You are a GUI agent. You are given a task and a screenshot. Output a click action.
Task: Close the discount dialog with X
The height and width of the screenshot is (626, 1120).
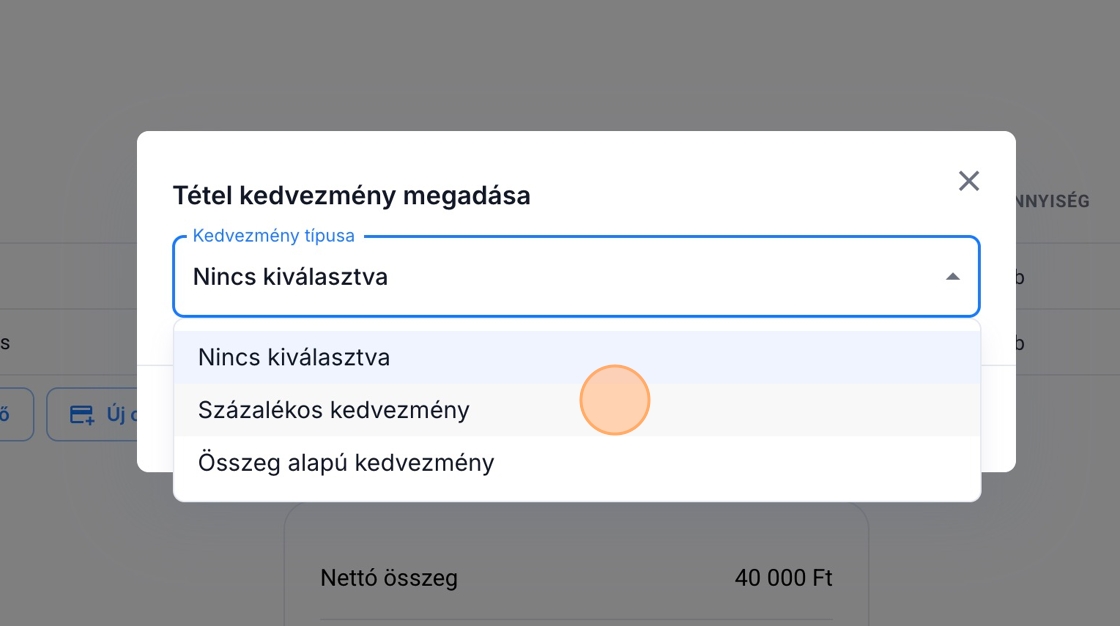[x=968, y=181]
